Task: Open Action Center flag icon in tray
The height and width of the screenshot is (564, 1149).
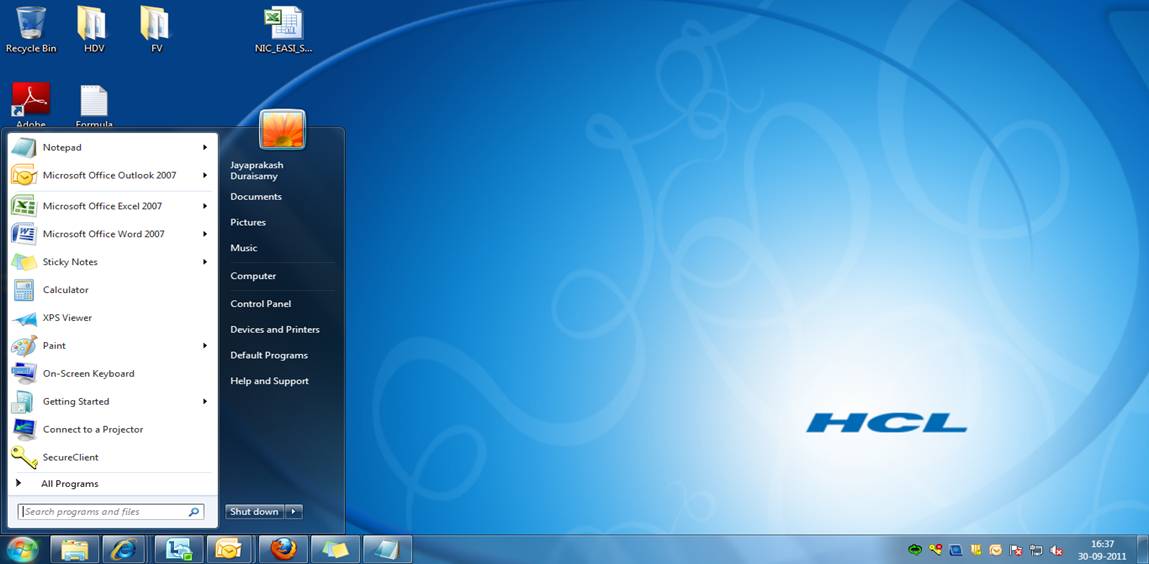Action: (x=1016, y=549)
